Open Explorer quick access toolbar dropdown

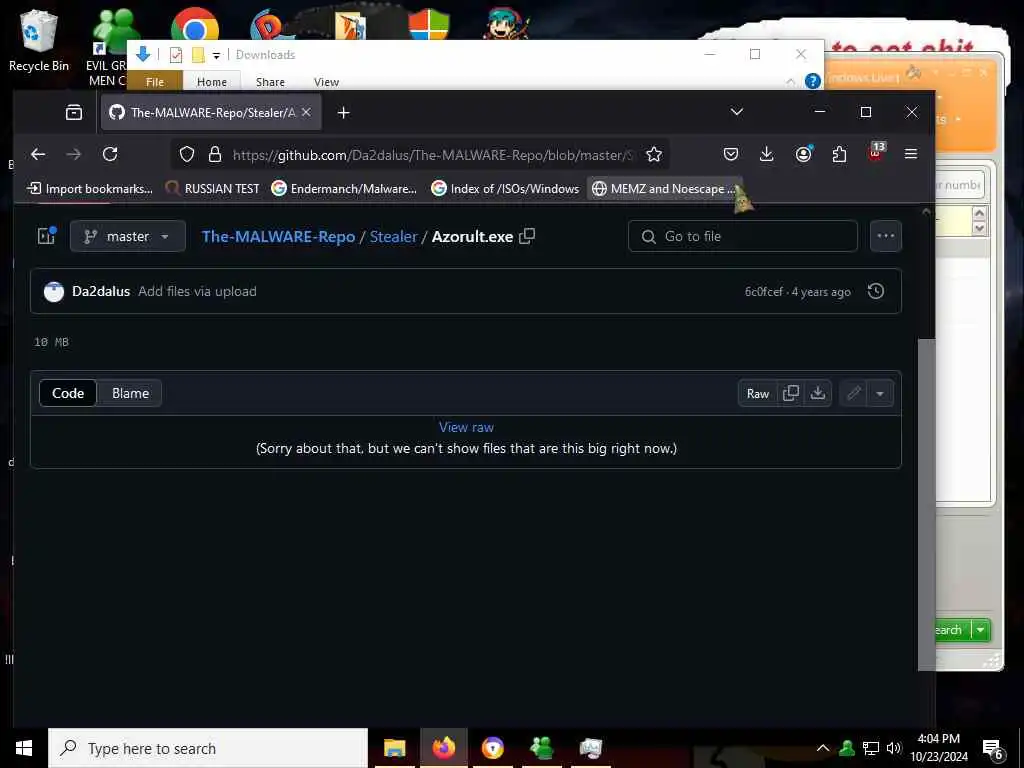[216, 56]
